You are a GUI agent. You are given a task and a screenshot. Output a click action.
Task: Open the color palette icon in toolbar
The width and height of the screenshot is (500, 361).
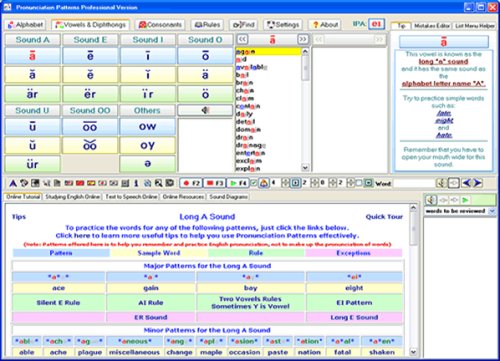pos(24,183)
